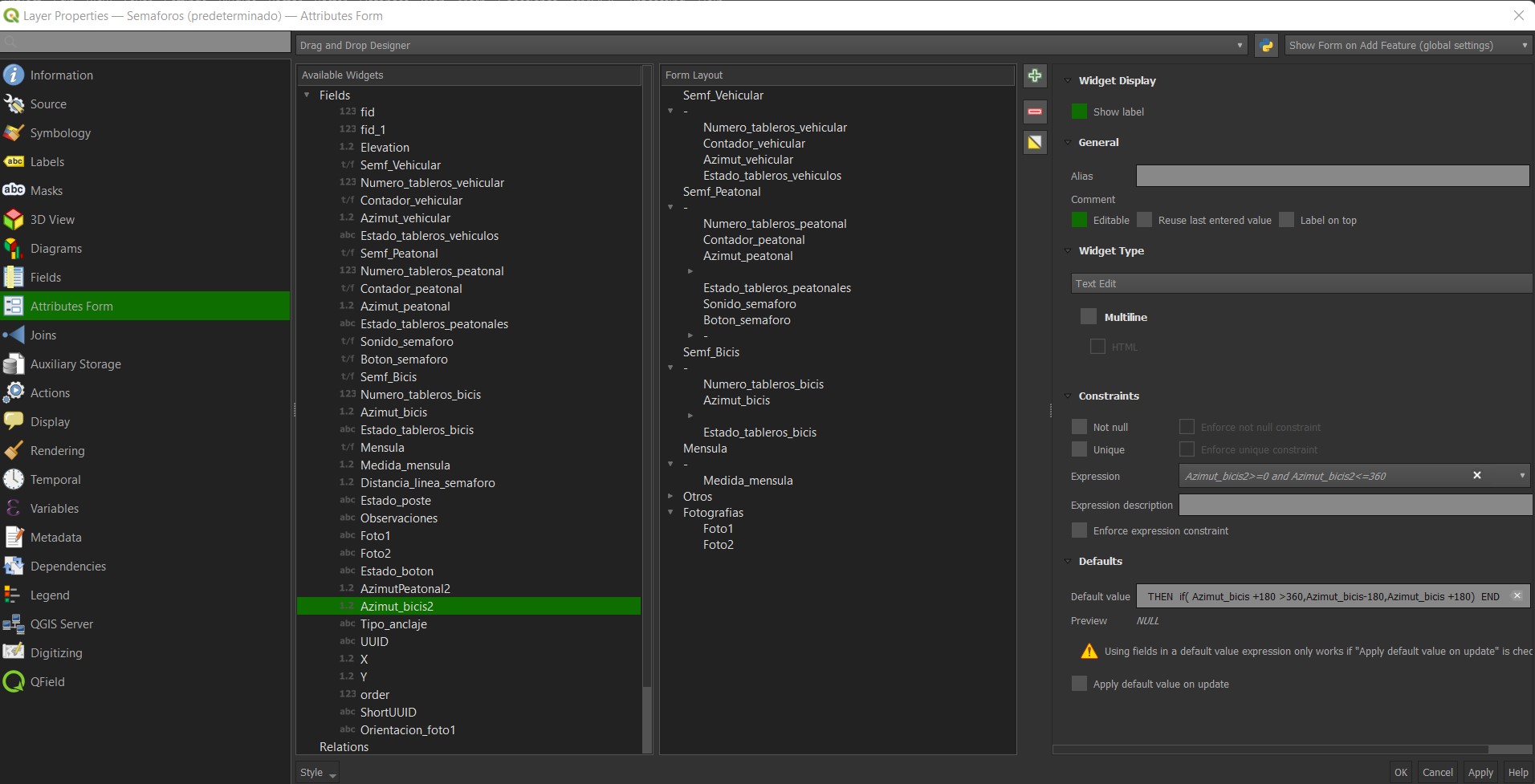The height and width of the screenshot is (784, 1535).
Task: Open the Display speech bubble icon
Action: coord(14,421)
